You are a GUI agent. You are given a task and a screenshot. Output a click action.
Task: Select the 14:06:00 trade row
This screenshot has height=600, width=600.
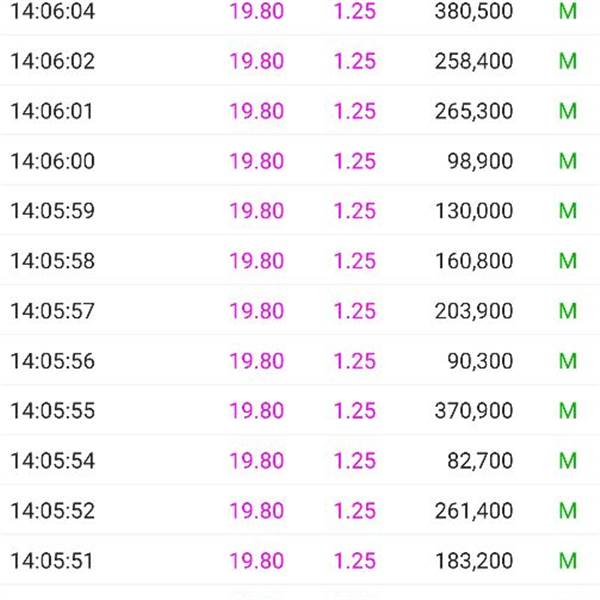(300, 161)
